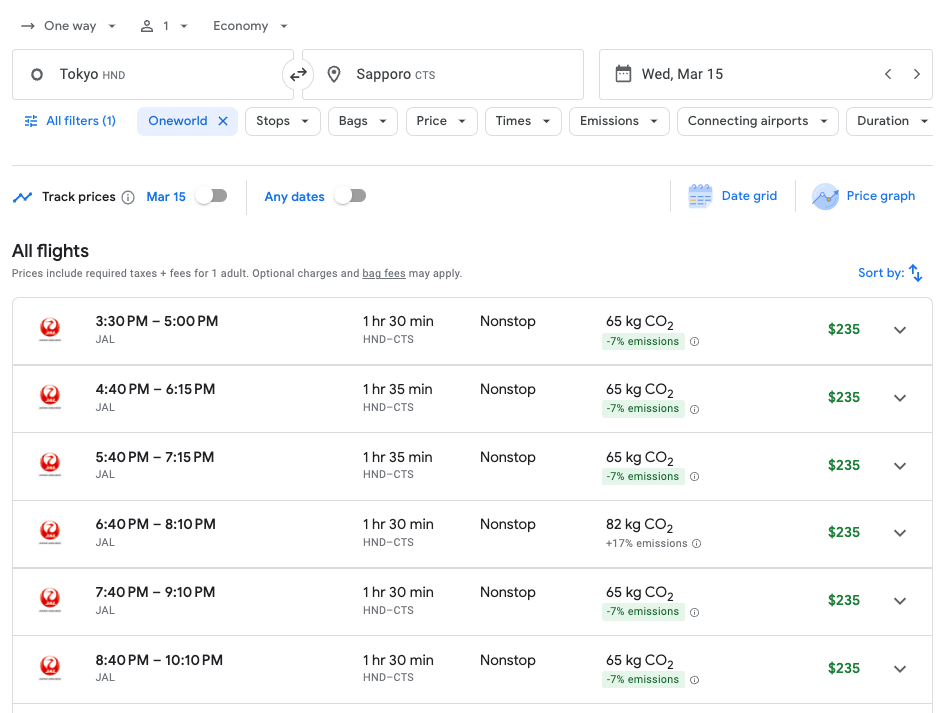
Task: Open the Economy cabin class menu
Action: click(249, 25)
